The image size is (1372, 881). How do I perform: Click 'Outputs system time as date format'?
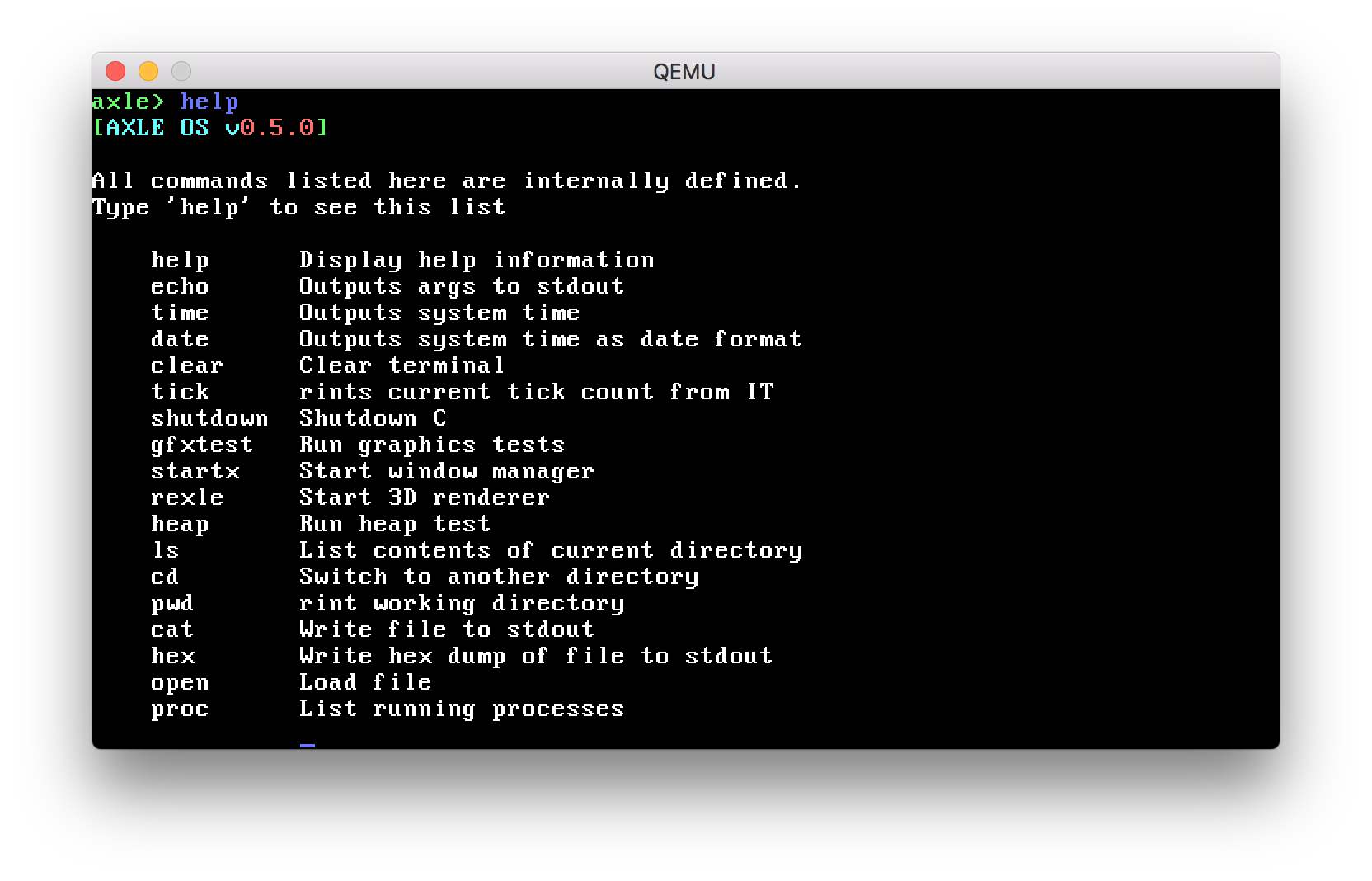point(551,339)
